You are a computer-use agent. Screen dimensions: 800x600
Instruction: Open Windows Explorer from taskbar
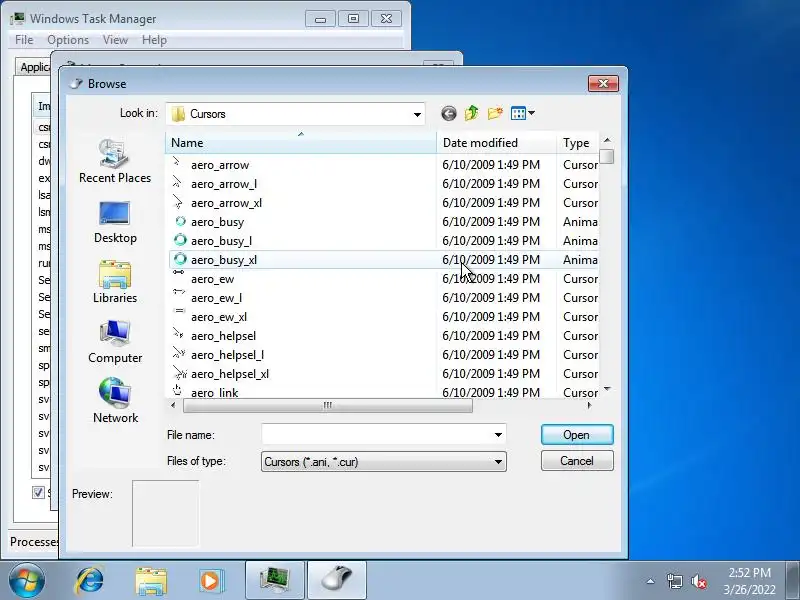pos(151,581)
